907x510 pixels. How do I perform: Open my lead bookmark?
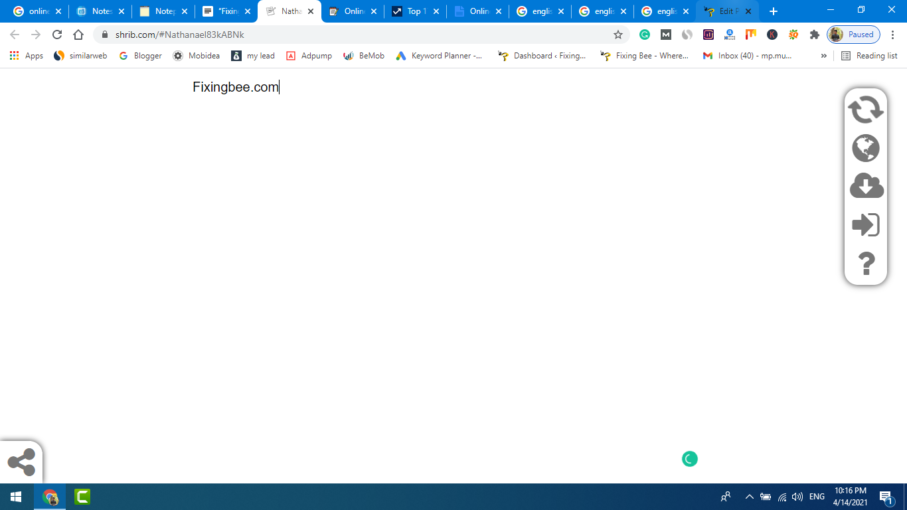[253, 56]
